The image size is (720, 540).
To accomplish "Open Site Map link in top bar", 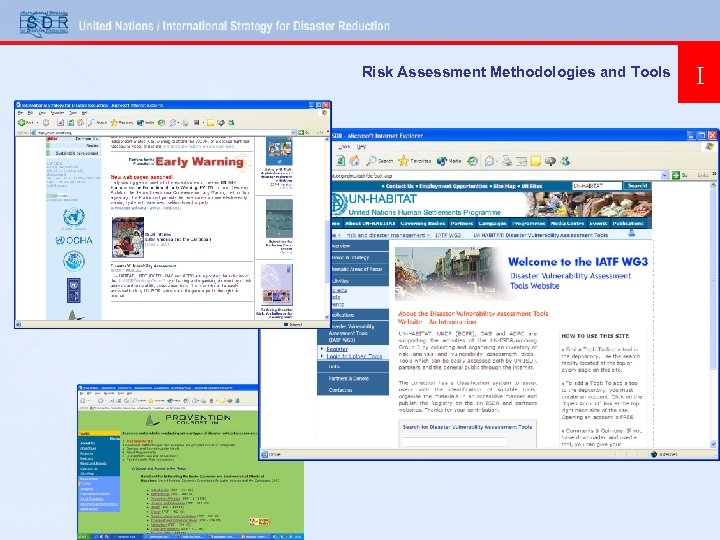I will (x=504, y=186).
